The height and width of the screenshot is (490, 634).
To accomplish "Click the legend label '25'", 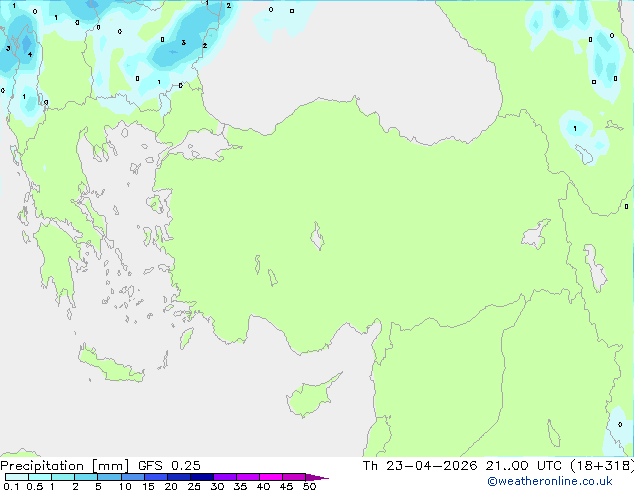I will [x=194, y=486].
